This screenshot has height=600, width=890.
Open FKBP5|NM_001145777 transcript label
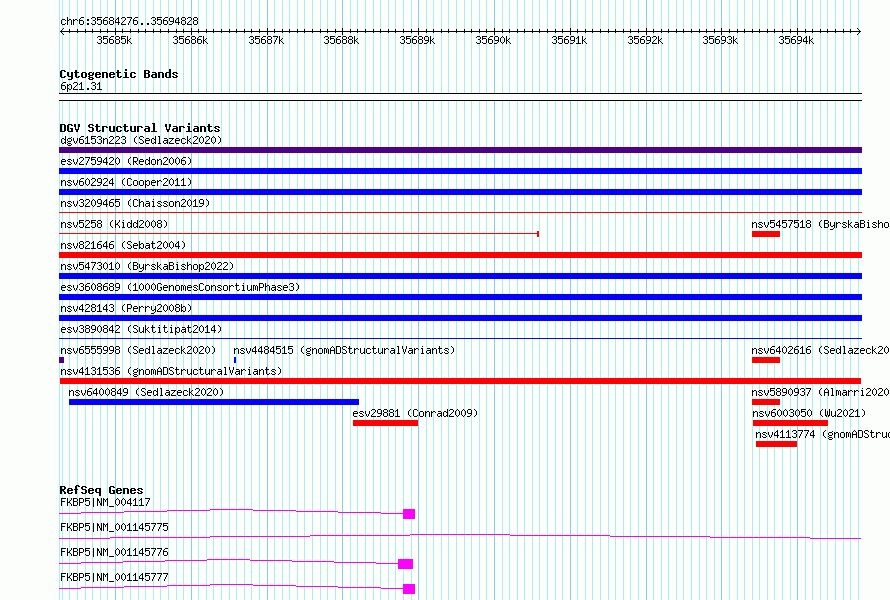[x=114, y=577]
